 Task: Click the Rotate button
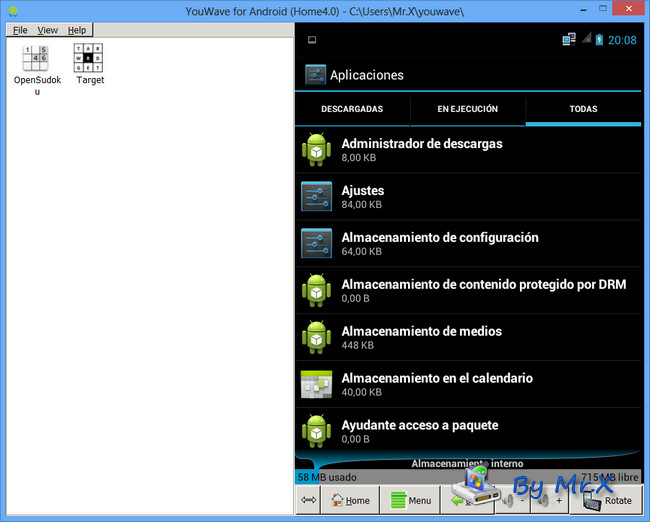(x=606, y=500)
